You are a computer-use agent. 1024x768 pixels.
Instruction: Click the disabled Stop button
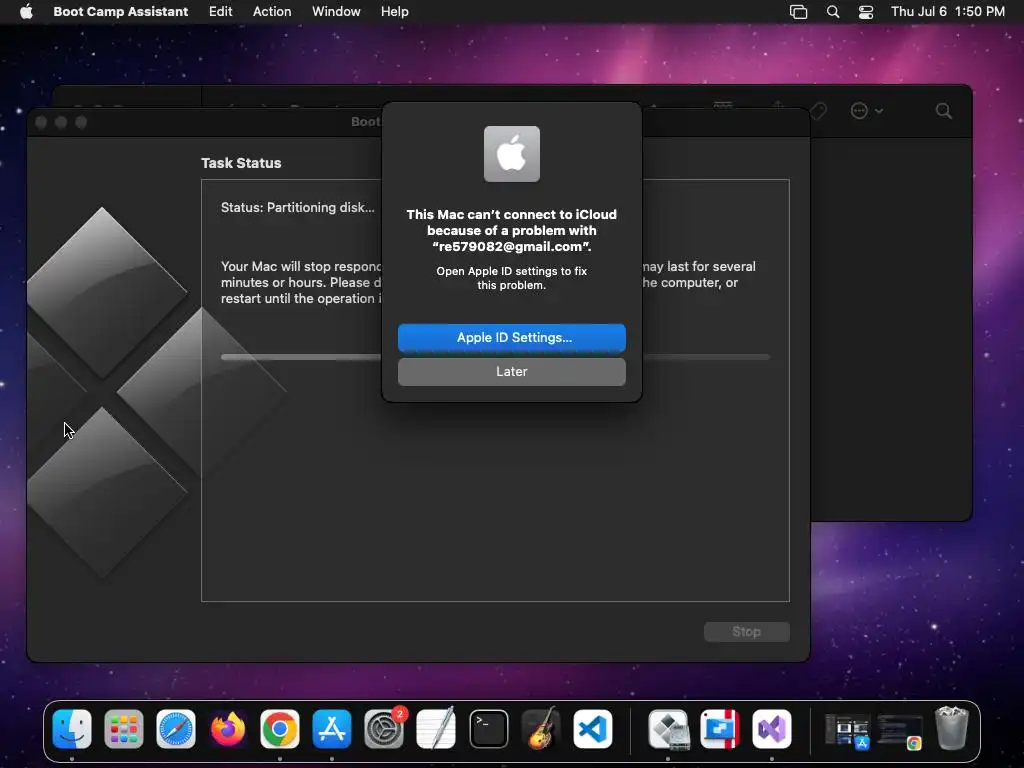[x=746, y=632]
